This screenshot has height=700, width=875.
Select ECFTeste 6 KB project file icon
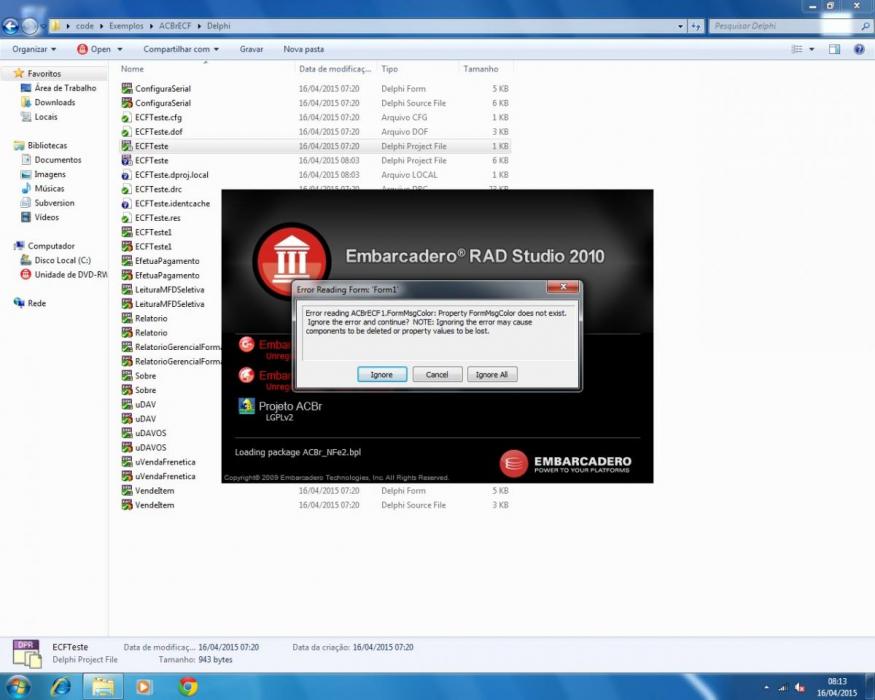coord(127,160)
